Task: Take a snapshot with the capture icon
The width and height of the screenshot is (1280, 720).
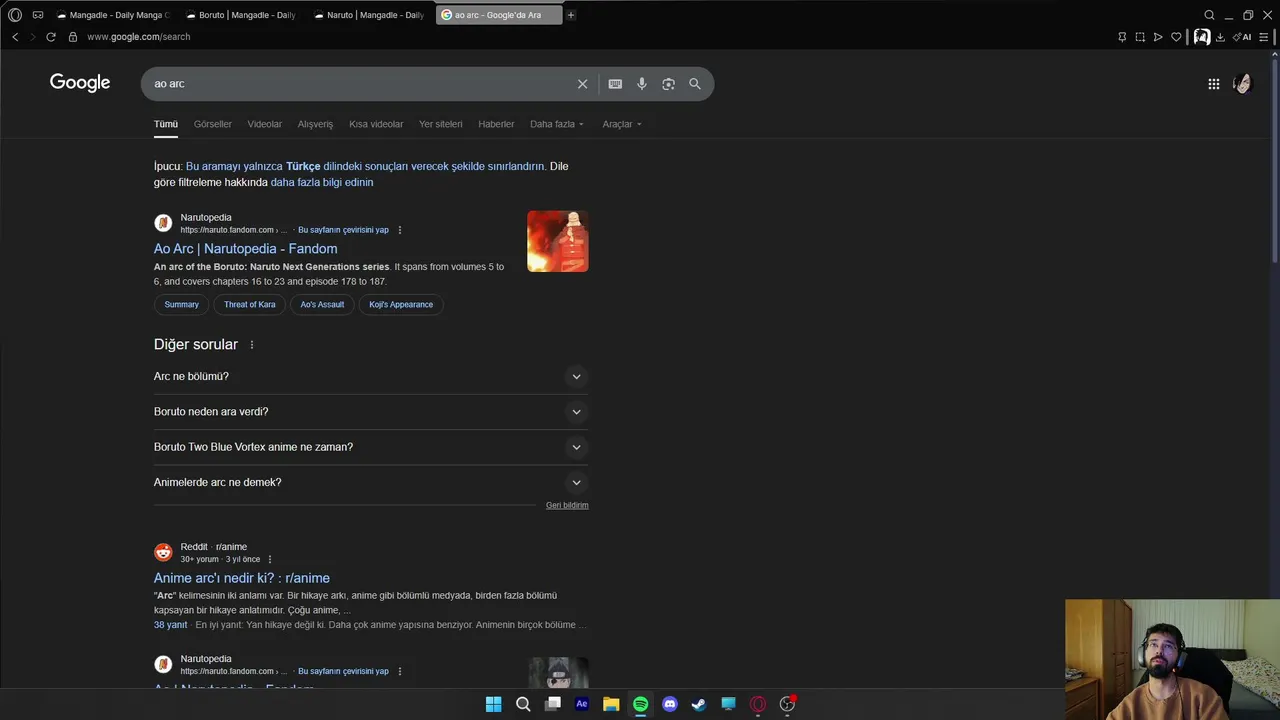Action: pyautogui.click(x=1140, y=37)
